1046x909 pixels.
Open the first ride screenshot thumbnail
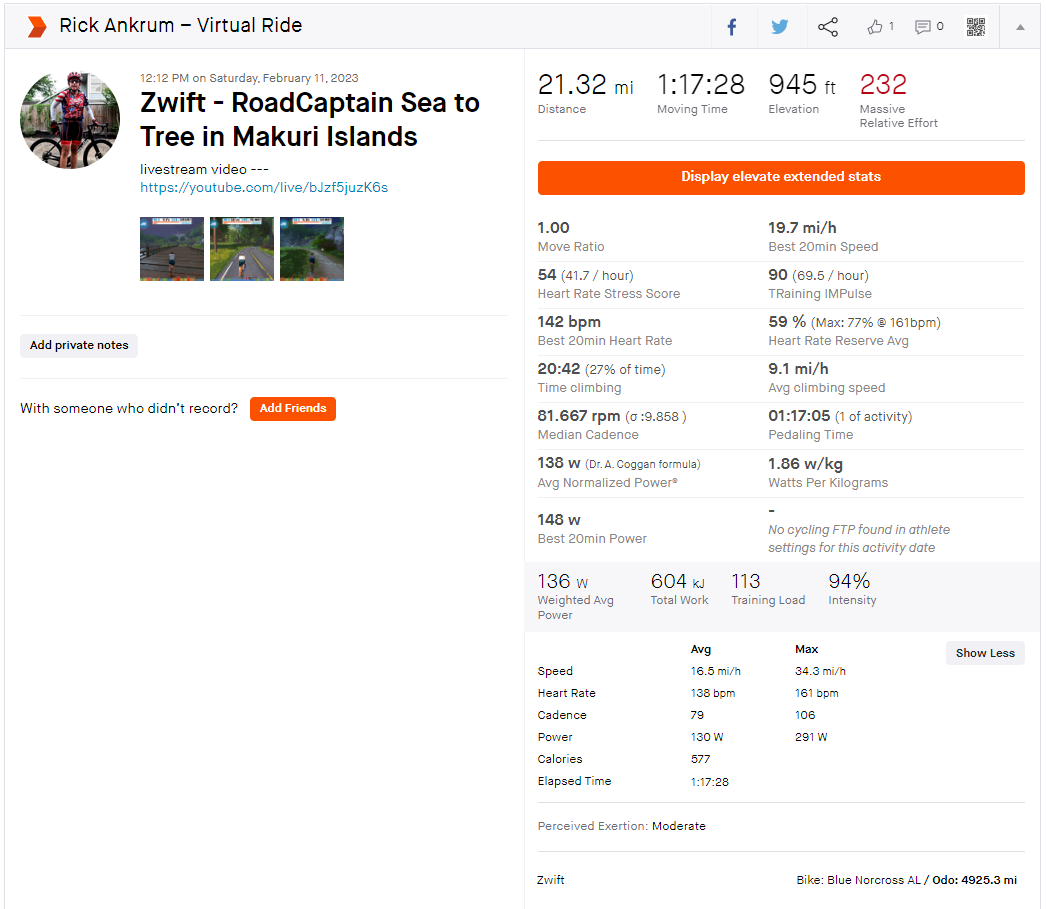[172, 249]
